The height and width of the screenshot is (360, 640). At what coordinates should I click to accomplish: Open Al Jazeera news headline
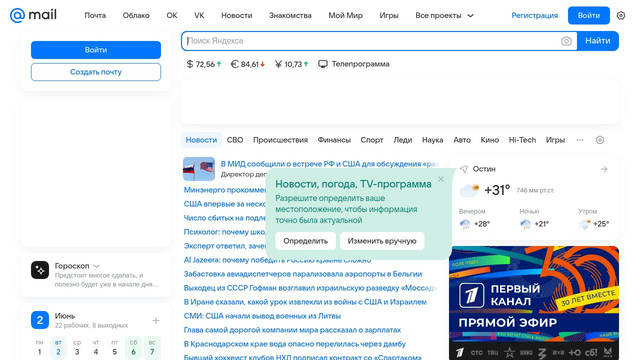278,260
